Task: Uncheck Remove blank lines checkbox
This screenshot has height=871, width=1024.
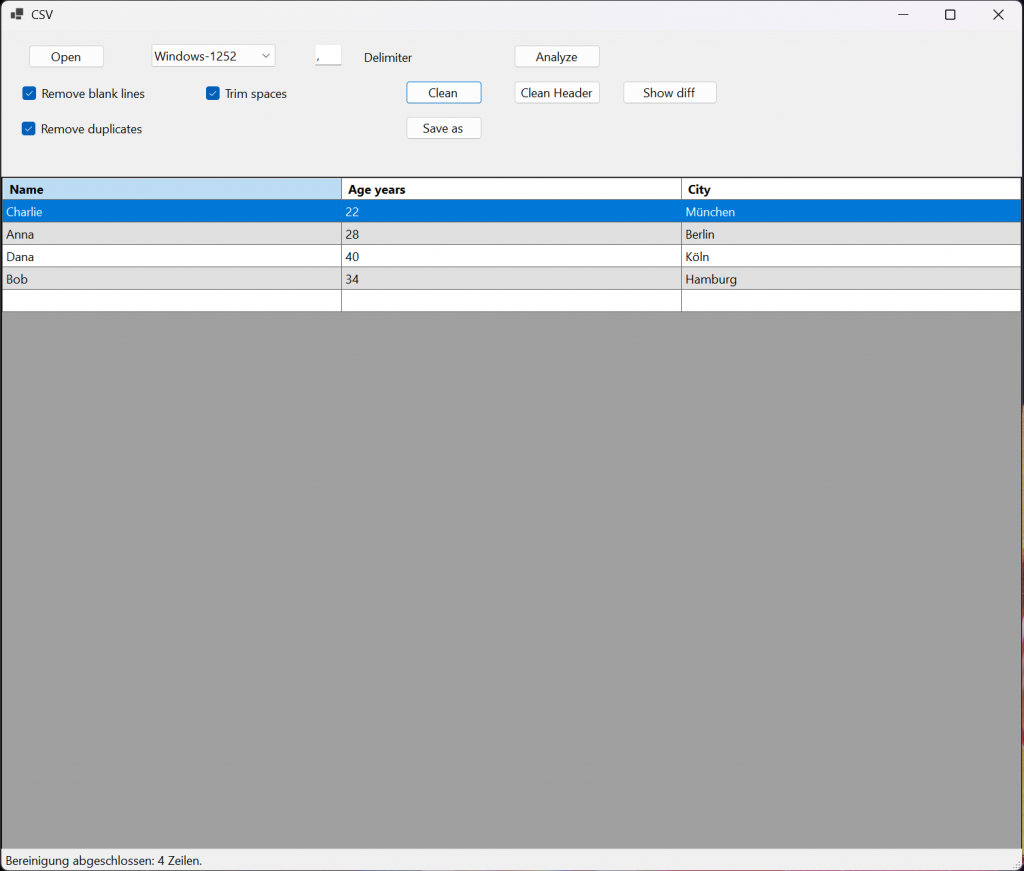Action: point(29,94)
